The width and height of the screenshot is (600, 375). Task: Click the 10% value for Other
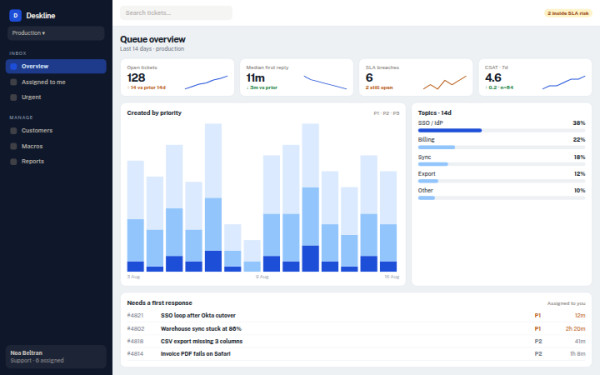click(x=579, y=191)
